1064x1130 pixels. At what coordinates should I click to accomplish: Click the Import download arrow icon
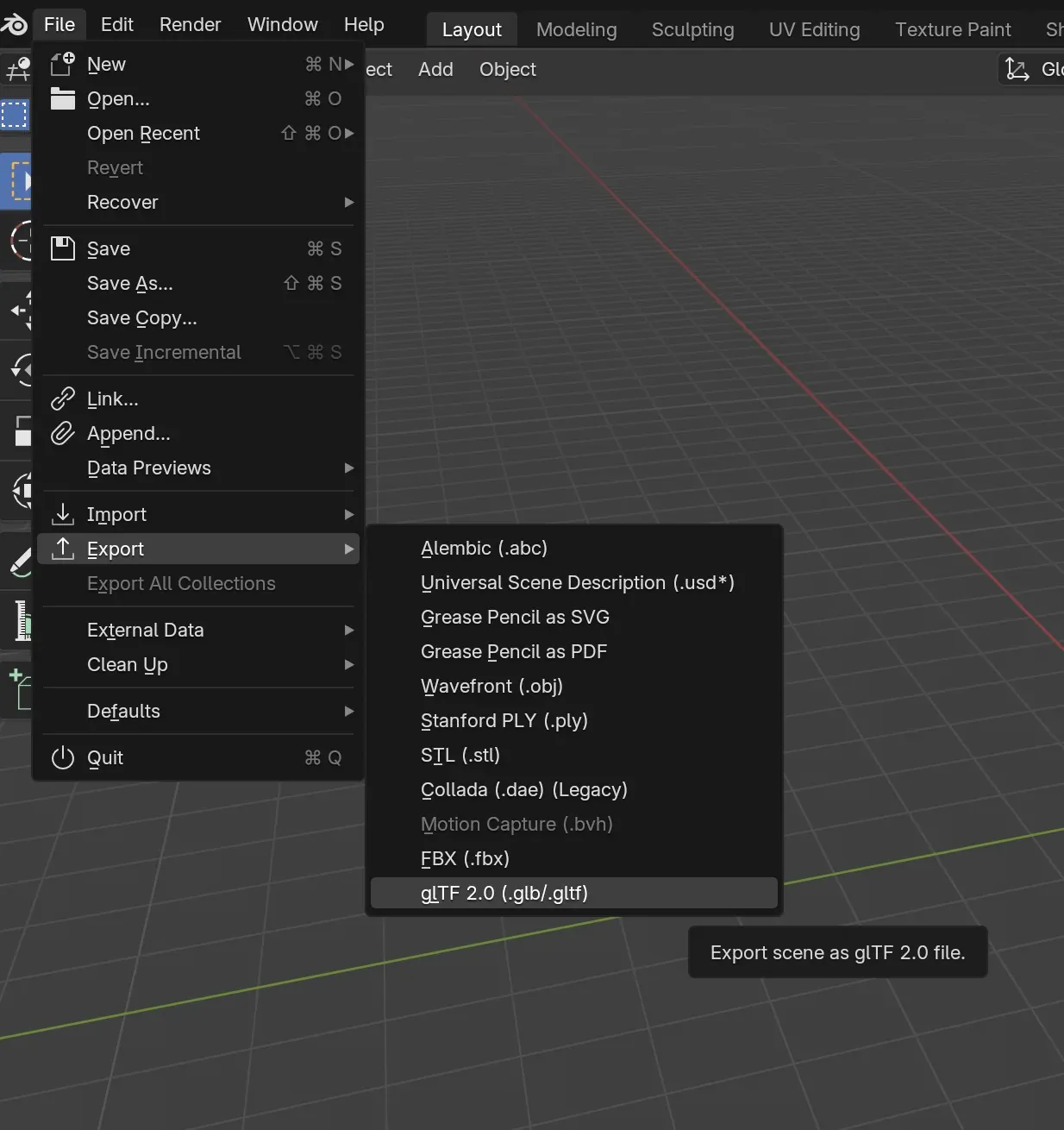63,514
